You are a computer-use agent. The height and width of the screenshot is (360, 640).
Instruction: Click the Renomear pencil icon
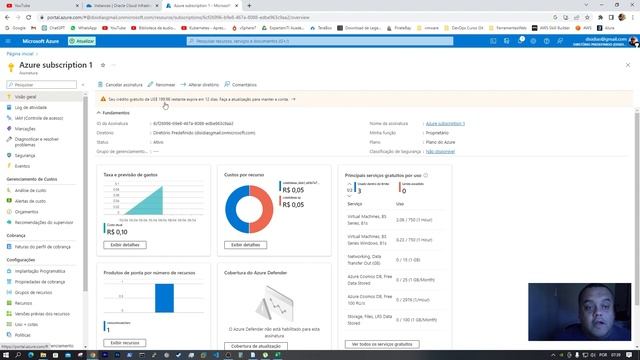150,84
